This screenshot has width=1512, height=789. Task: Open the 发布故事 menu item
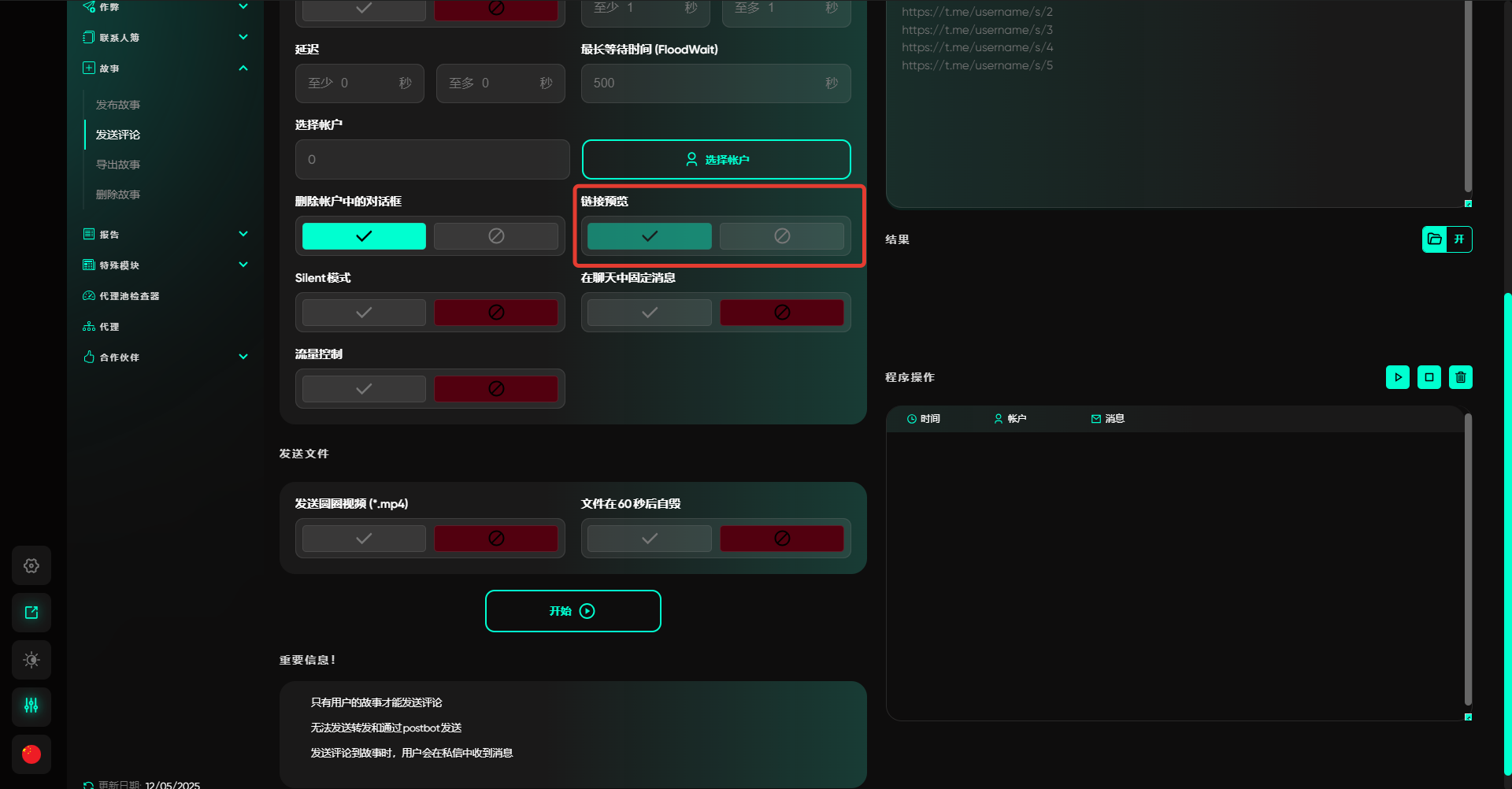tap(118, 105)
